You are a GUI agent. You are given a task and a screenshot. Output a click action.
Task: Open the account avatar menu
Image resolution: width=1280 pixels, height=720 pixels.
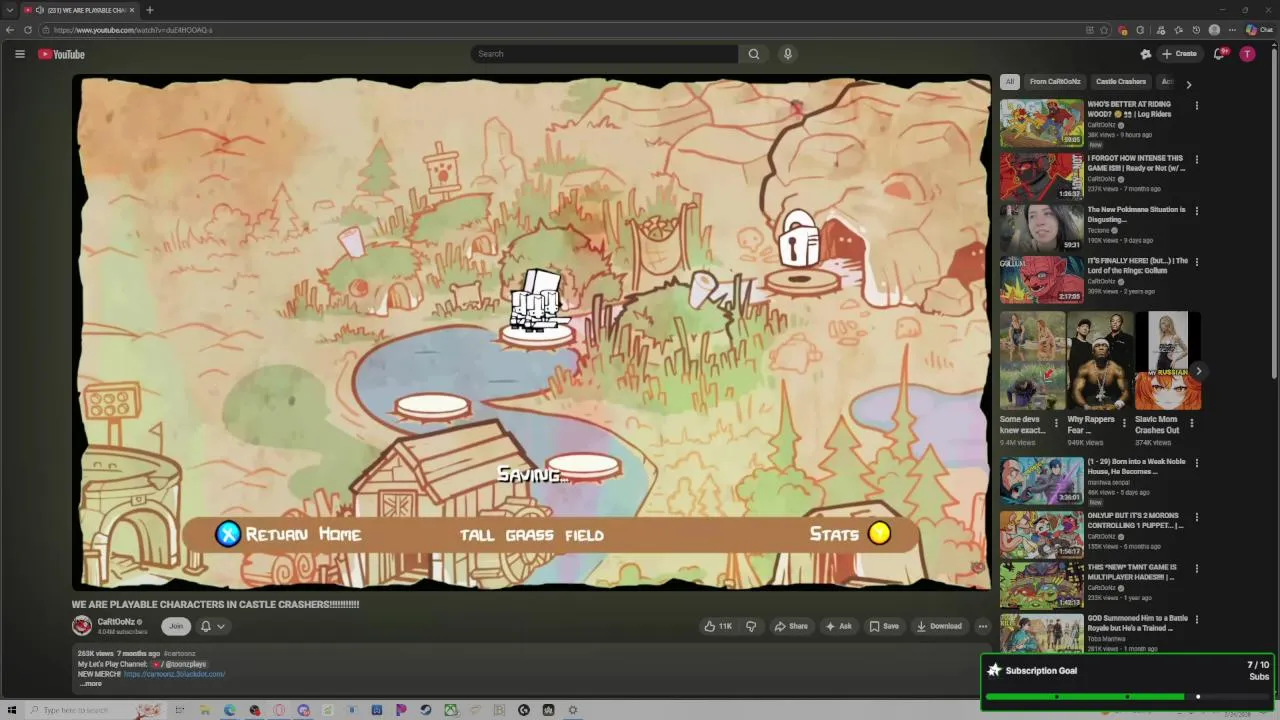tap(1247, 54)
